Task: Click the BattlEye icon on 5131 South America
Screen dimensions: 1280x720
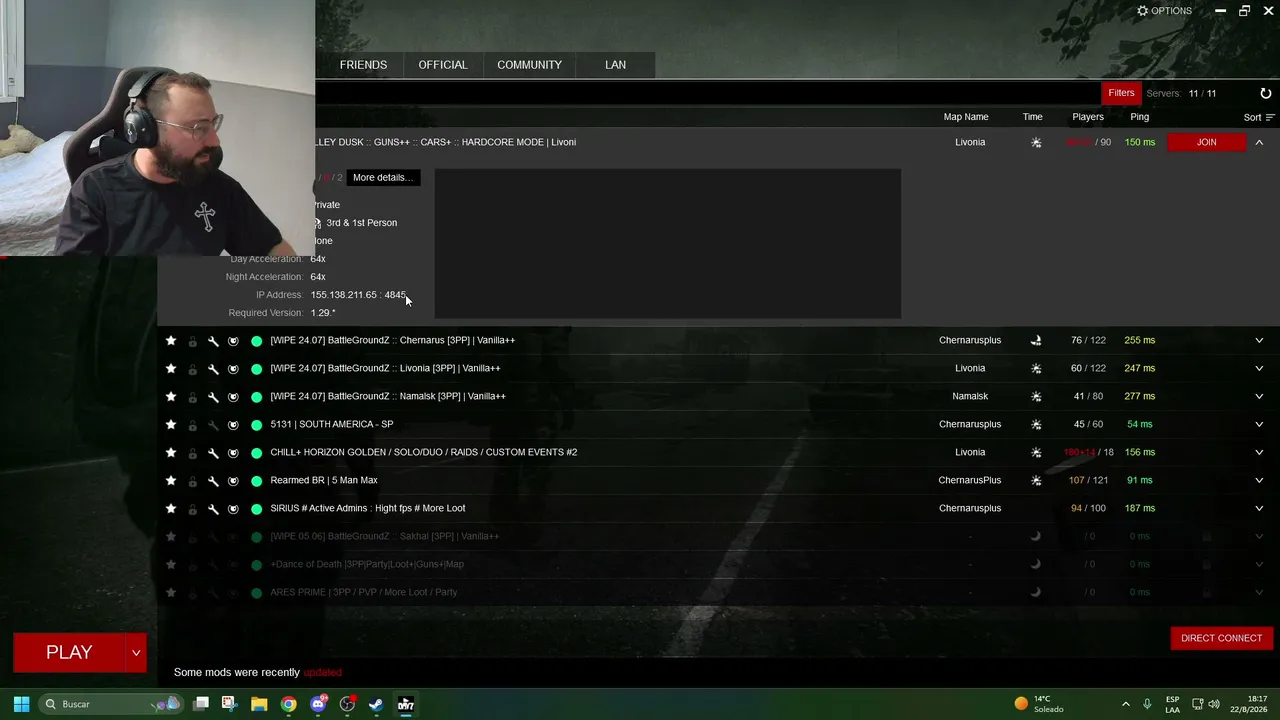Action: (x=233, y=425)
